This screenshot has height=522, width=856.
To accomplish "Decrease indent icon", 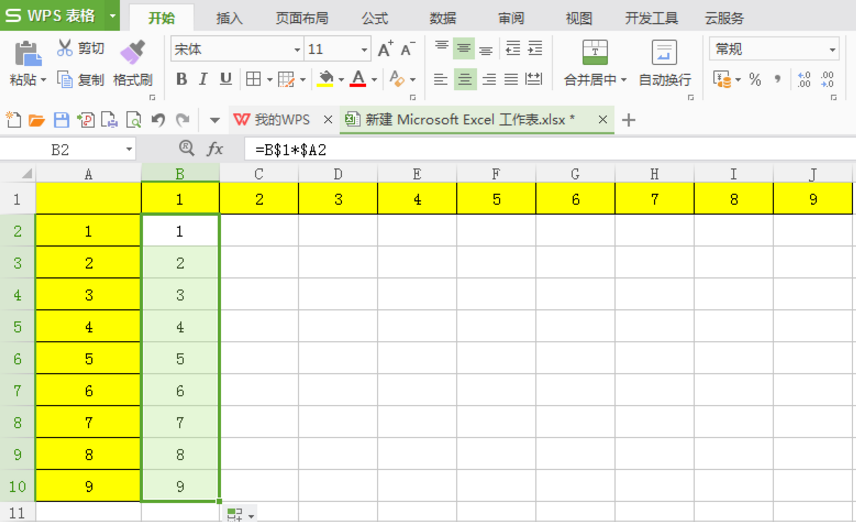I will click(x=513, y=49).
